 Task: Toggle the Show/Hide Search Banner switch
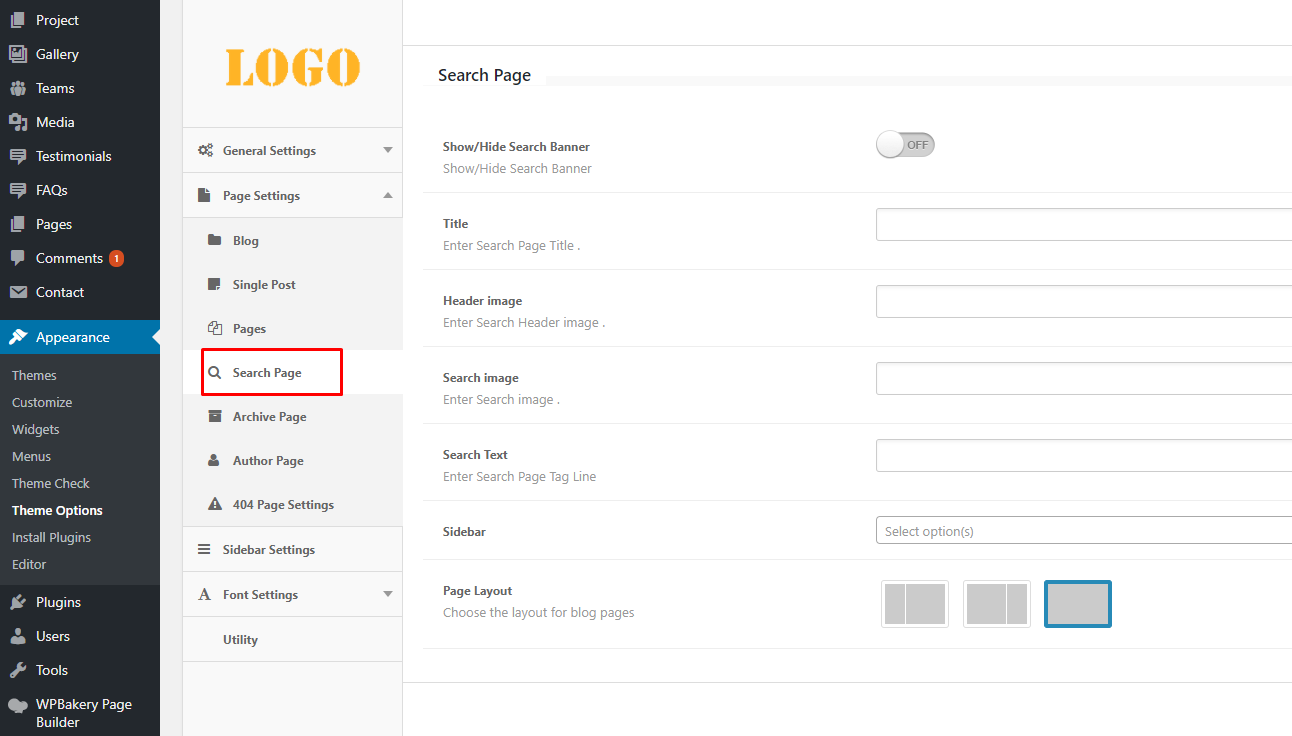pos(905,145)
